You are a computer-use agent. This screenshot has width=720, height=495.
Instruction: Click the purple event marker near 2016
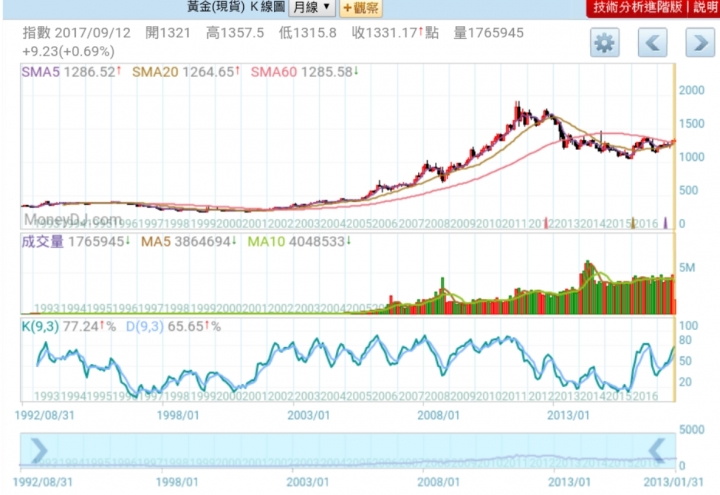click(665, 223)
